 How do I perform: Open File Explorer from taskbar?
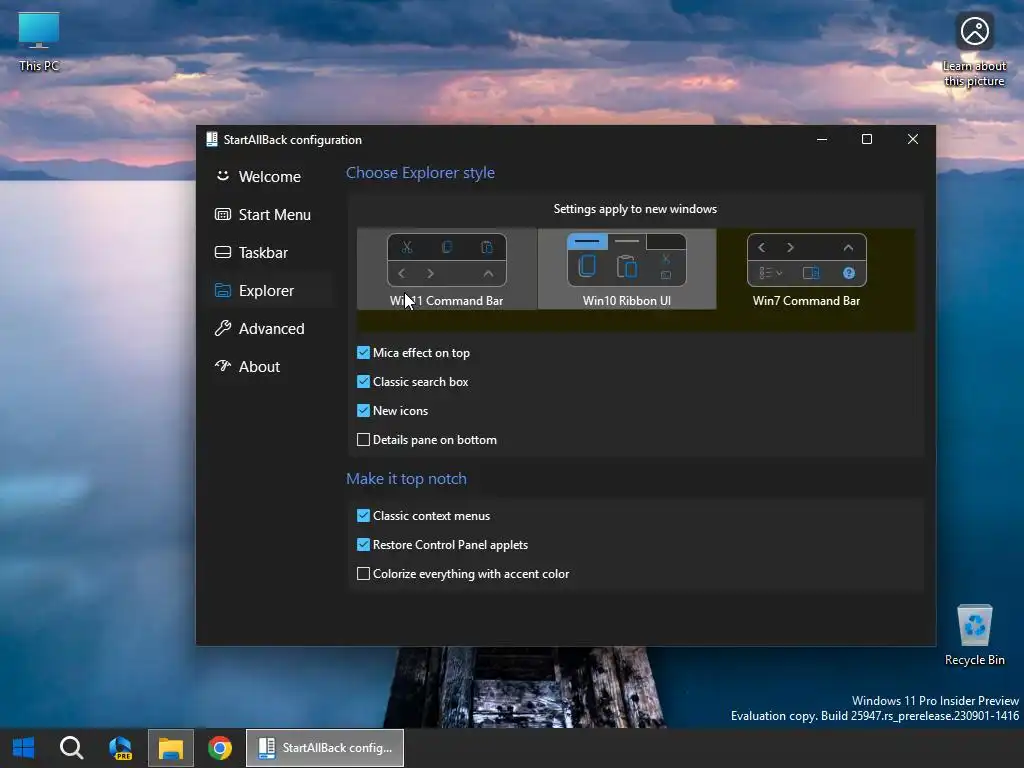point(170,748)
